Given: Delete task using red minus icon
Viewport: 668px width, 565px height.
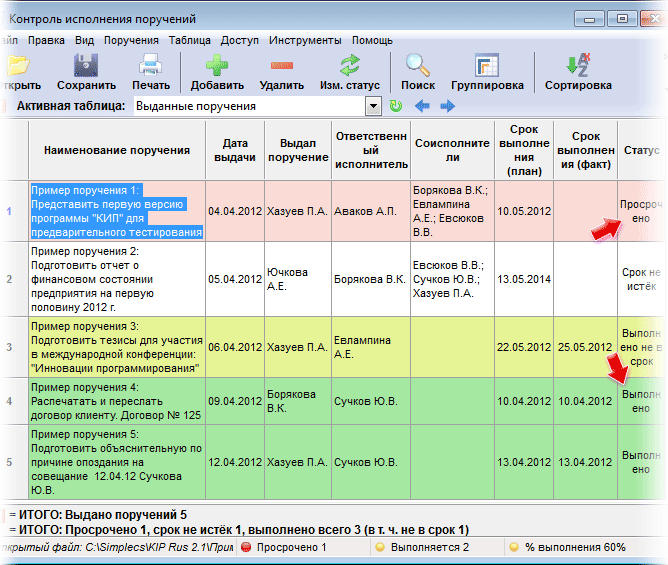Looking at the screenshot, I should coord(282,65).
